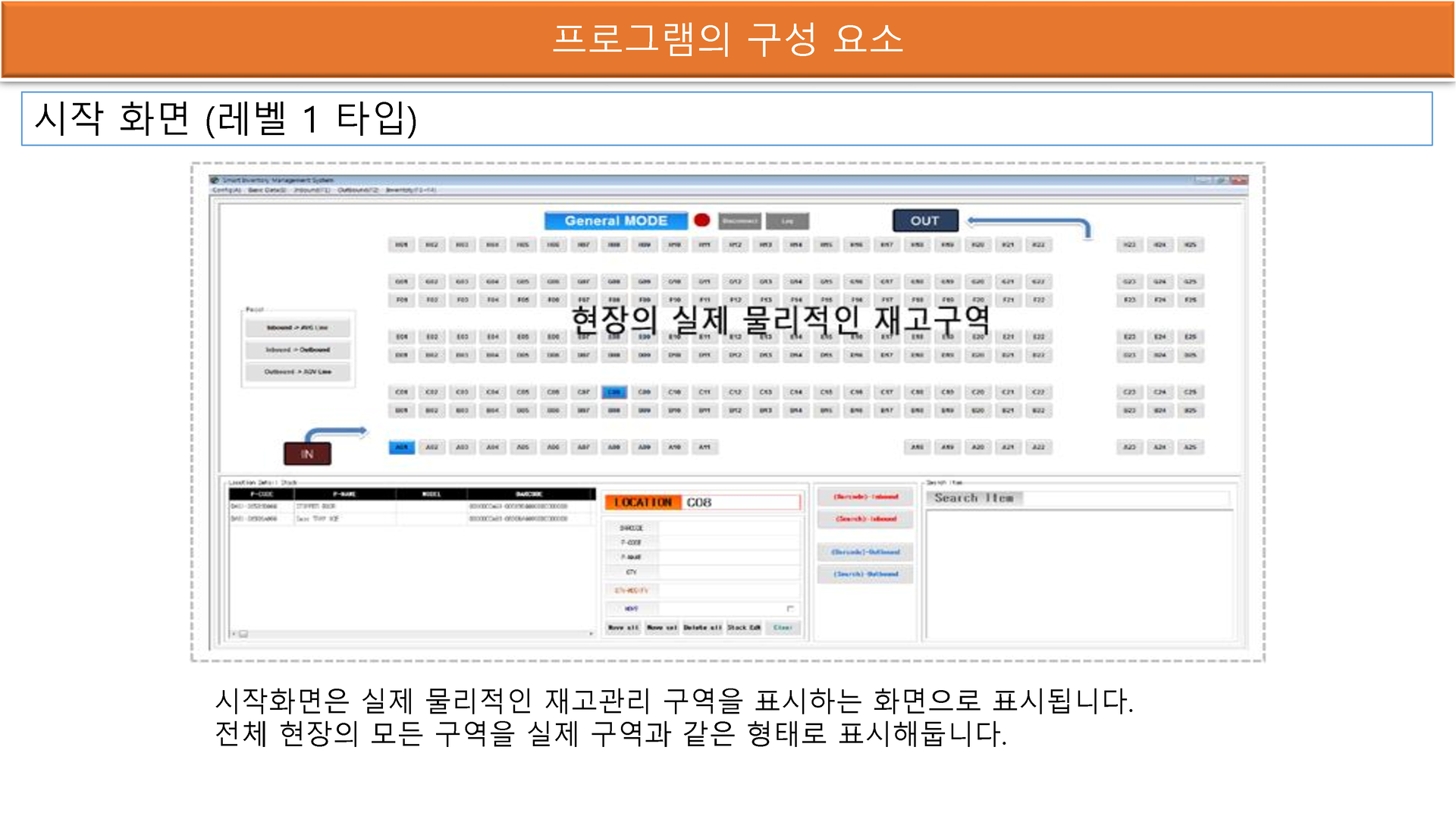Open the Inbound(F1) menu
Screen dimensions: 1456x819
click(312, 190)
